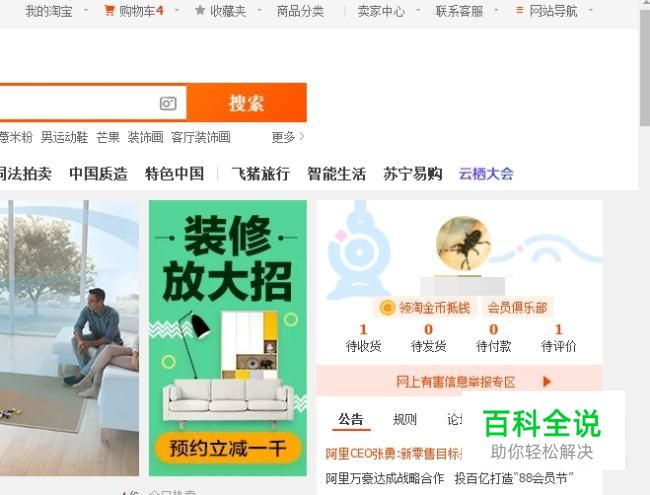Image resolution: width=650 pixels, height=495 pixels.
Task: Click the user avatar picture
Action: (x=463, y=243)
